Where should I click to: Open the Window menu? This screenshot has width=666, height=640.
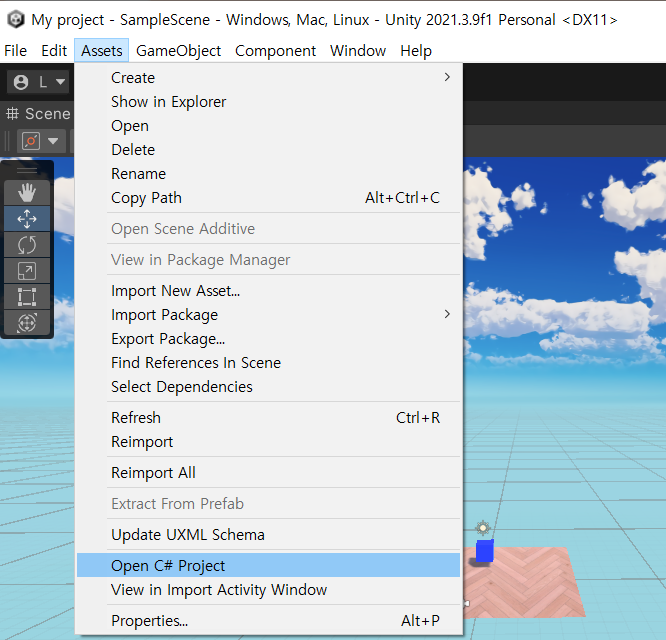coord(358,51)
